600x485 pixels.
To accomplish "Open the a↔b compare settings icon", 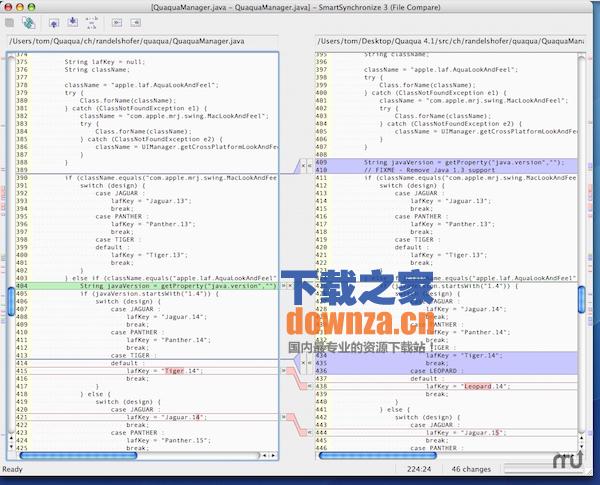I will coord(91,23).
